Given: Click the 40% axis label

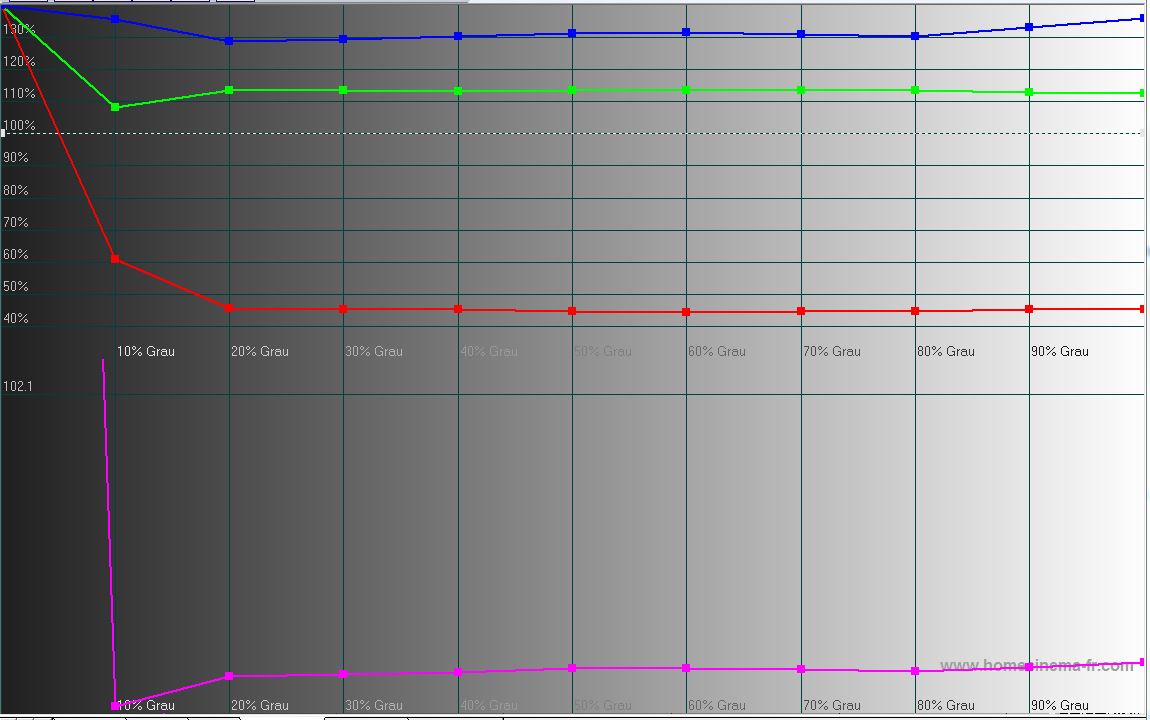Looking at the screenshot, I should tap(16, 319).
